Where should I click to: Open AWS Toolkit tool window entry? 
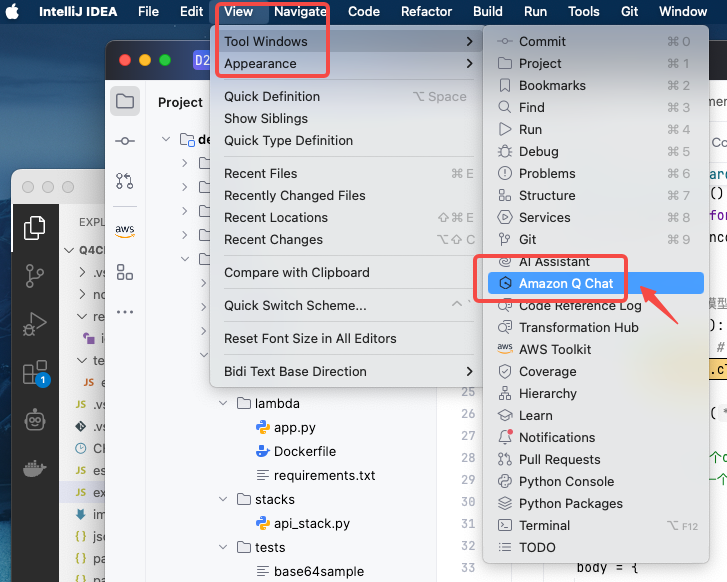pos(596,350)
